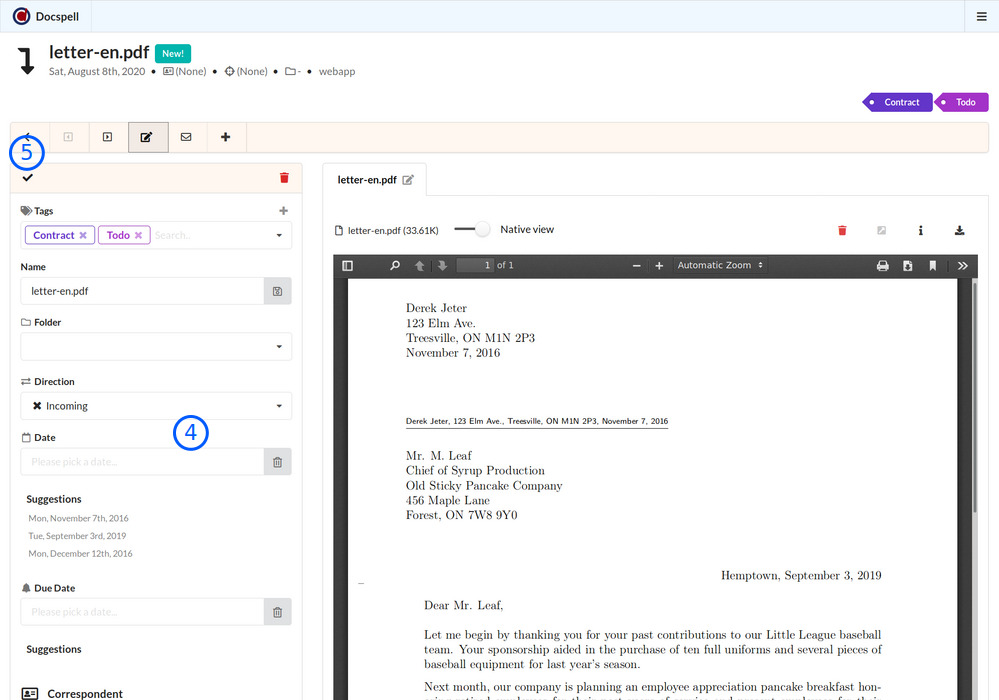Toggle the PDF viewer sidebar
This screenshot has height=700, width=999.
pos(348,266)
